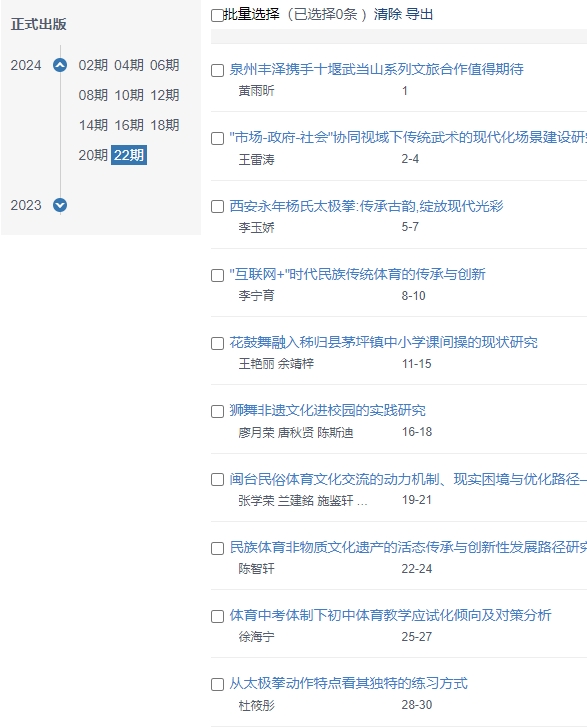
Task: Open 从太极拳动作特点看其独特的练习方式 article
Action: [x=349, y=683]
